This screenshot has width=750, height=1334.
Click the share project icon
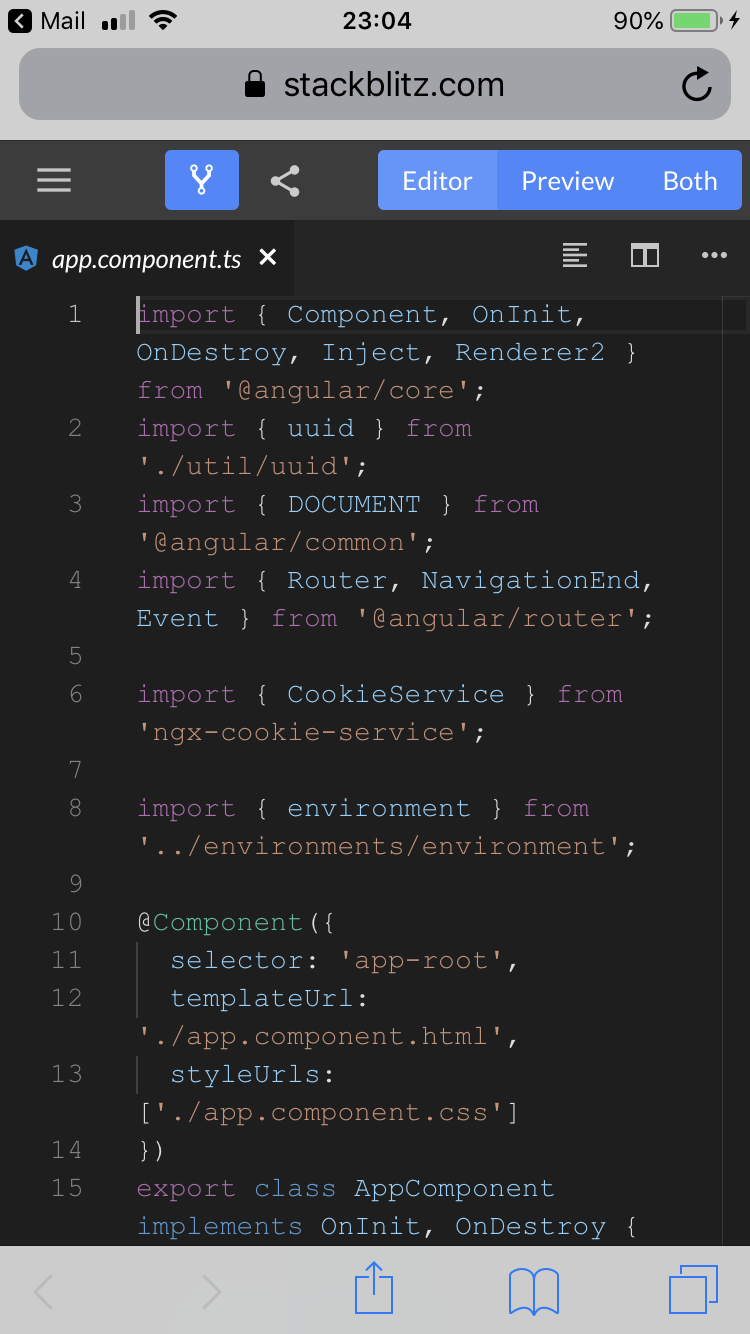285,181
